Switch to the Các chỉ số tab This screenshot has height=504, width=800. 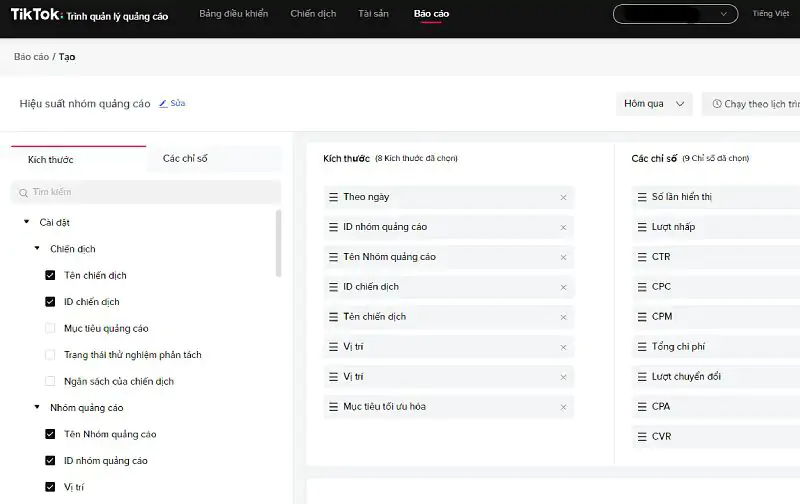tap(185, 158)
